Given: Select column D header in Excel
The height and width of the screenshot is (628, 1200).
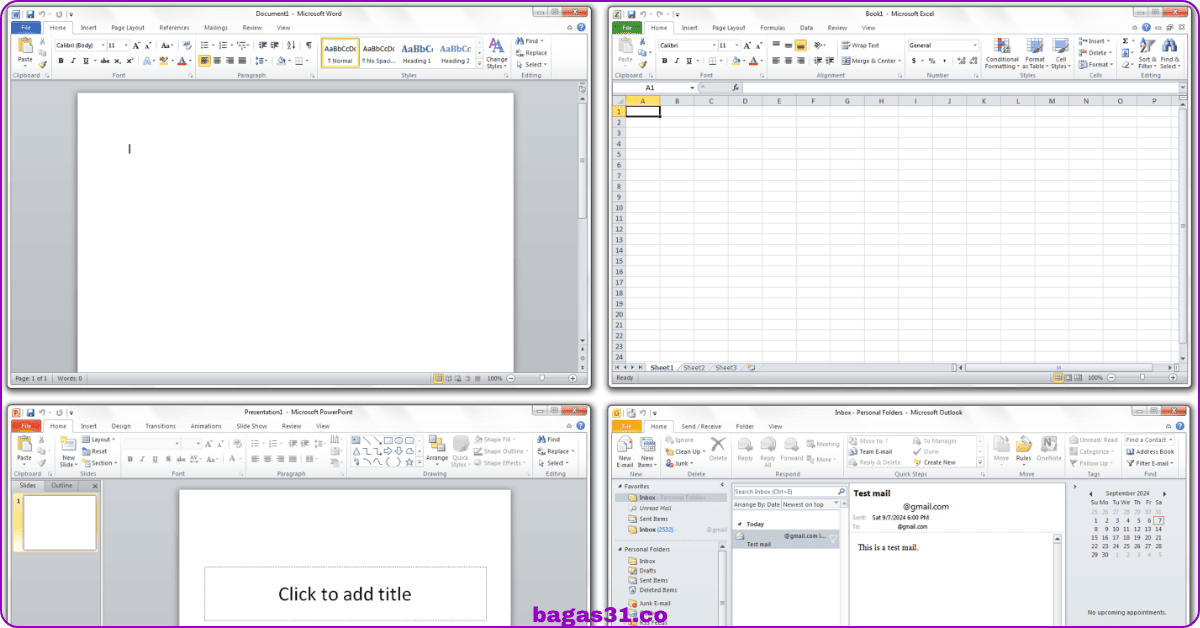Looking at the screenshot, I should (745, 101).
